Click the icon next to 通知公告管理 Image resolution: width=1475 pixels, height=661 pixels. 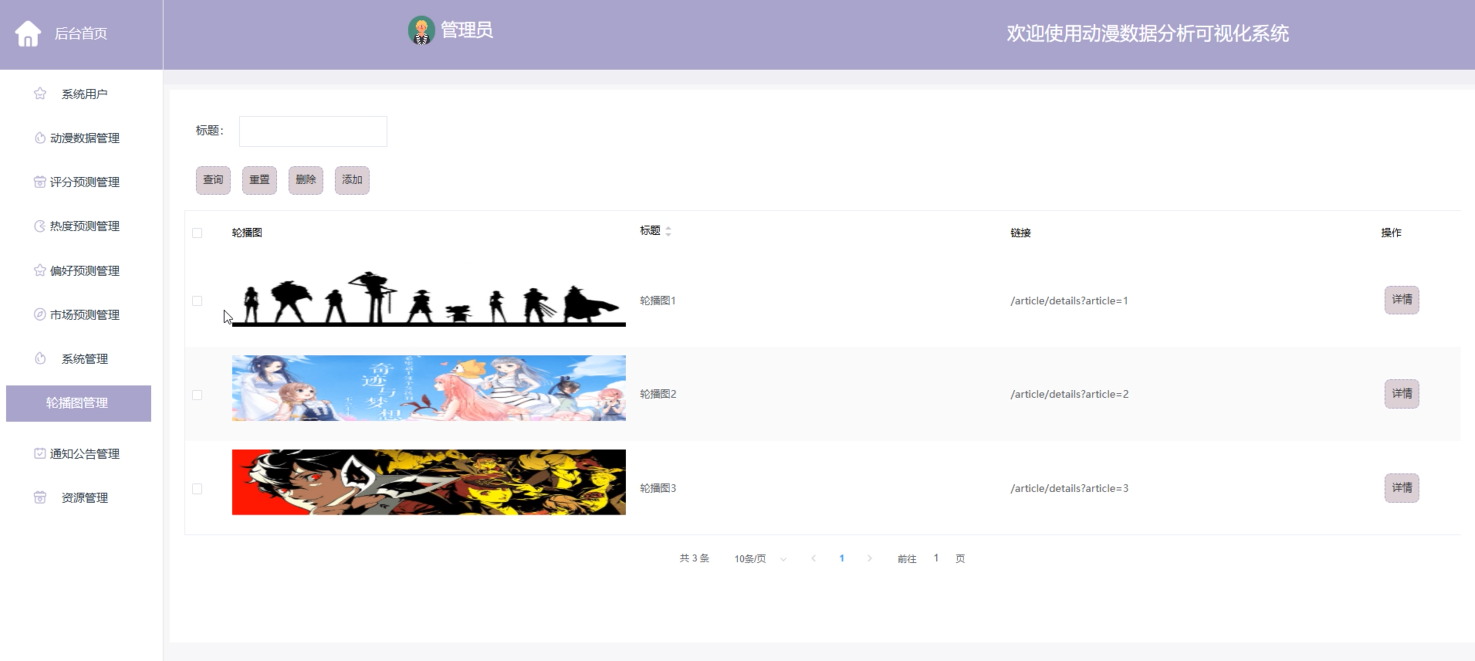[x=40, y=453]
